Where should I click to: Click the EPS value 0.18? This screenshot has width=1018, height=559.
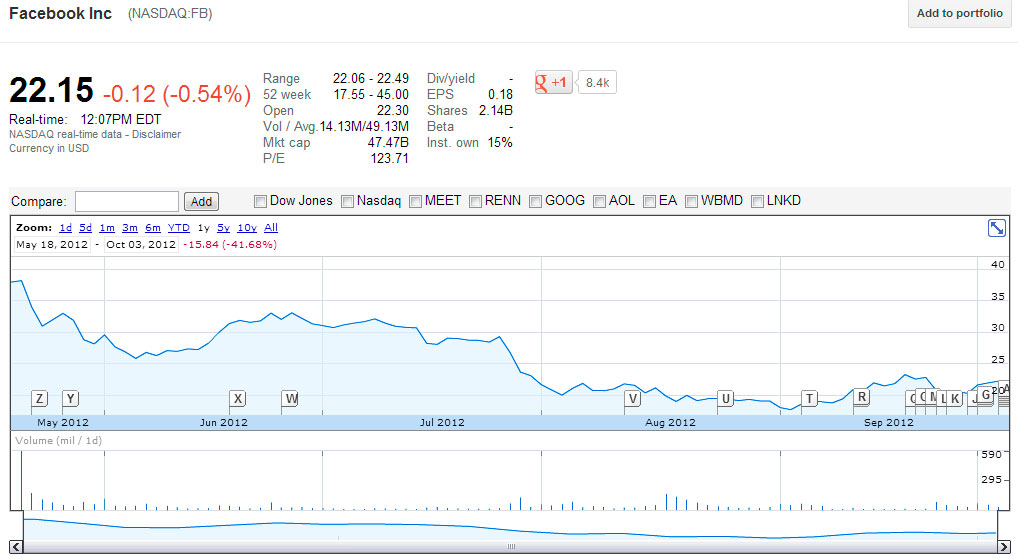(x=501, y=95)
